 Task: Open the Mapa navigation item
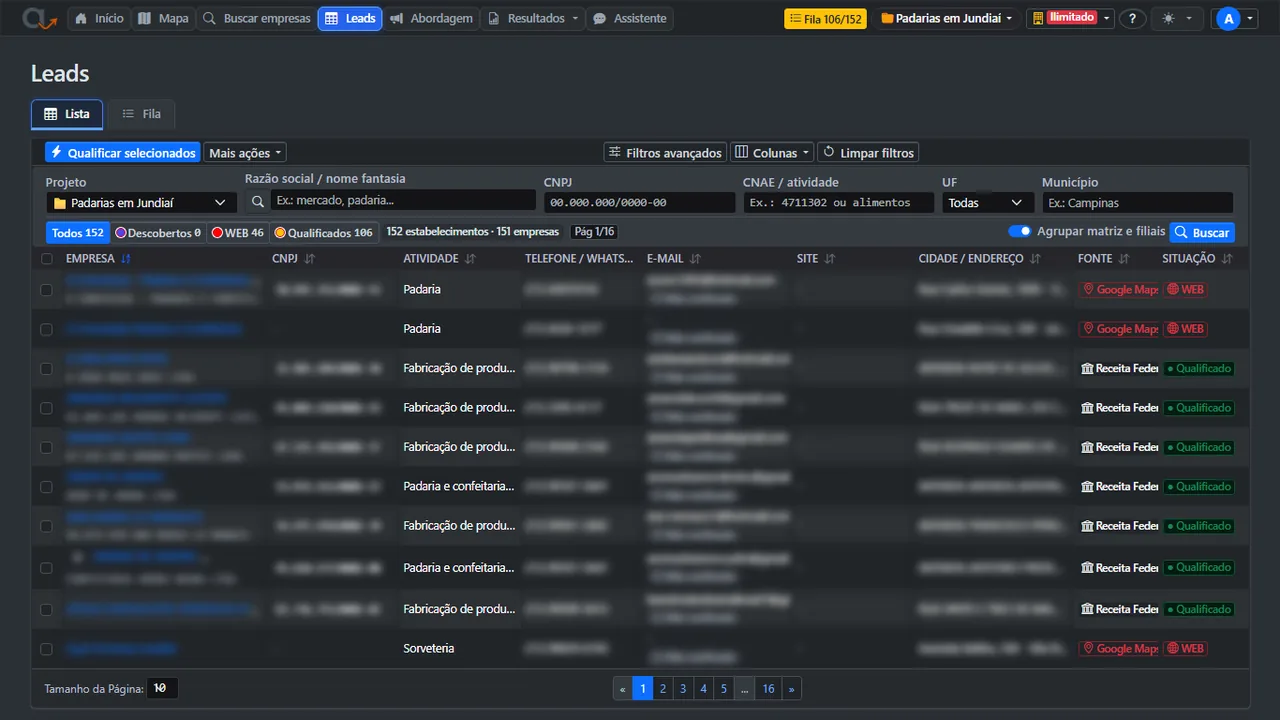coord(163,19)
